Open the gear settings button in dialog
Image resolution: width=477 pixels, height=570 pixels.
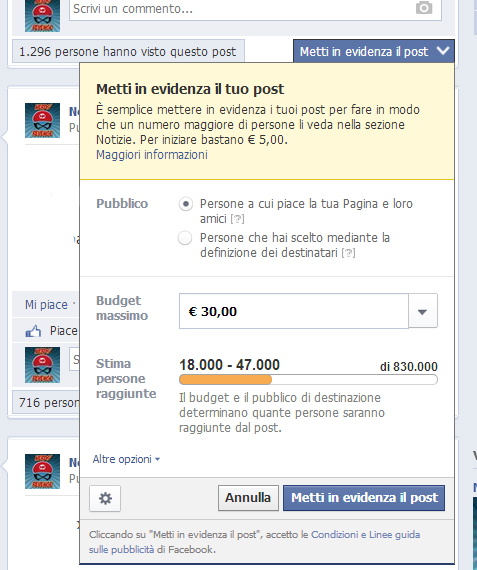(105, 498)
